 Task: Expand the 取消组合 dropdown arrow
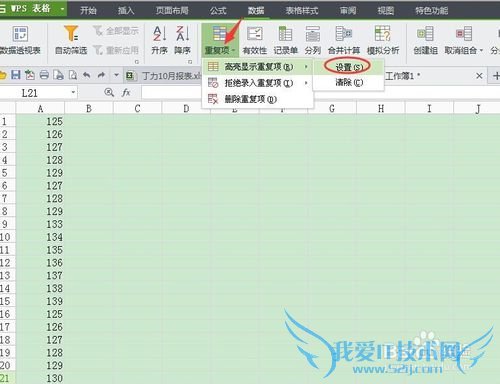coord(481,51)
